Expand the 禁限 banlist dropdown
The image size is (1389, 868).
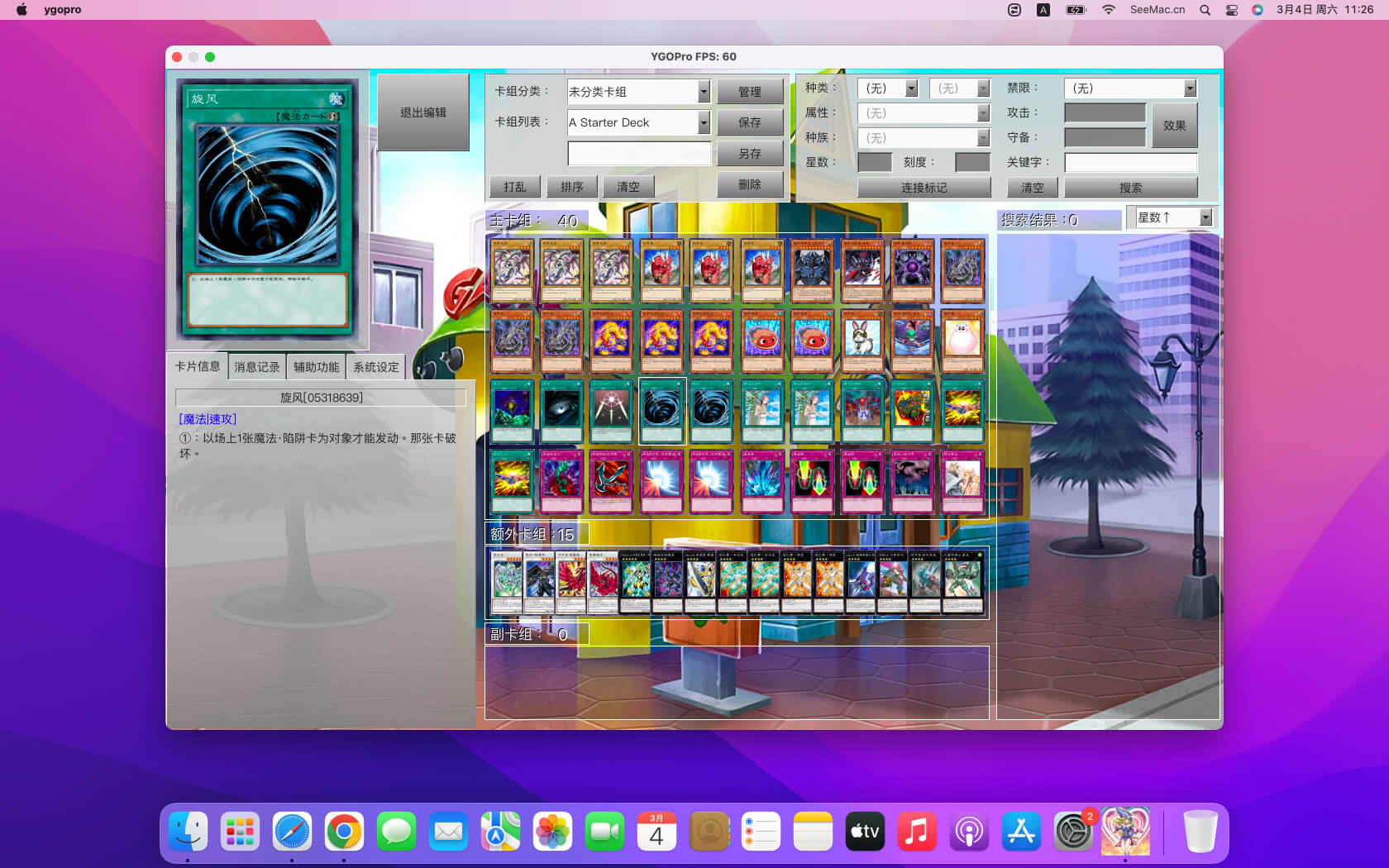point(1189,88)
